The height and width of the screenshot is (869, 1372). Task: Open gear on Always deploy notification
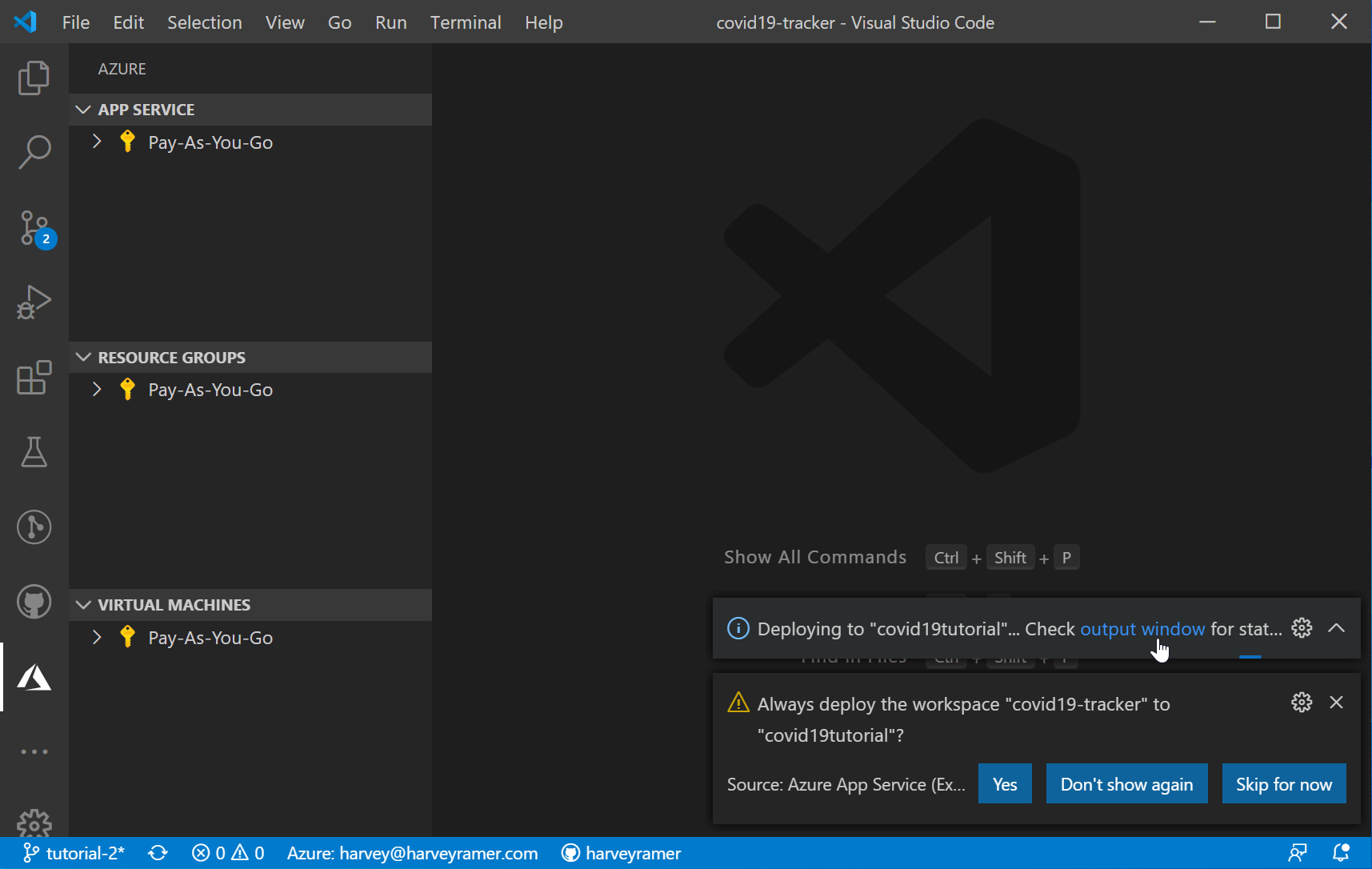[1302, 703]
